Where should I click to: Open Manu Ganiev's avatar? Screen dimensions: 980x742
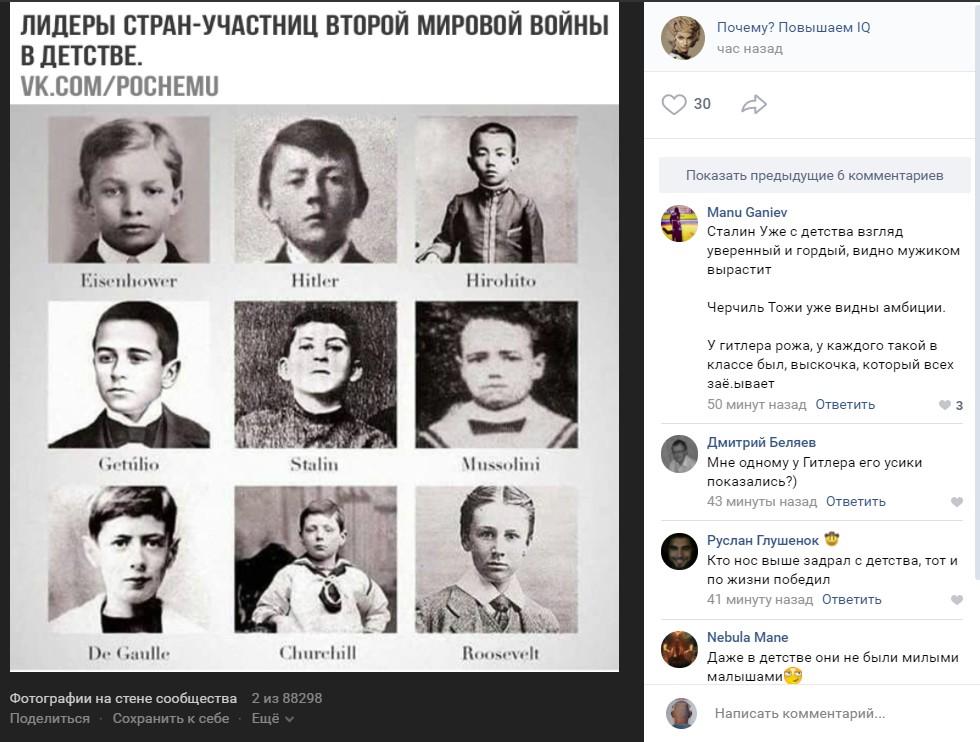tap(679, 223)
